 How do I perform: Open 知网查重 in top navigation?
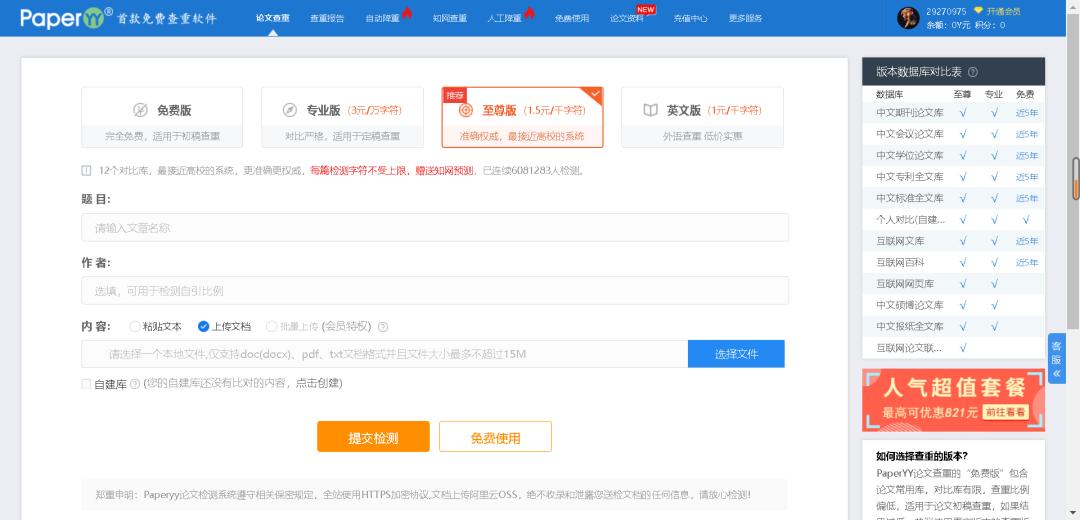tap(450, 19)
